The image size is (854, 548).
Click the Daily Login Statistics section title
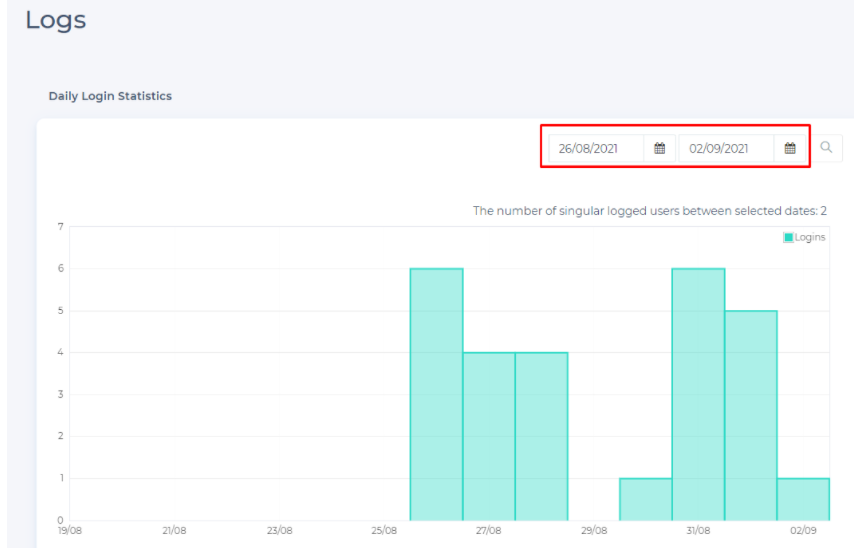pos(110,96)
